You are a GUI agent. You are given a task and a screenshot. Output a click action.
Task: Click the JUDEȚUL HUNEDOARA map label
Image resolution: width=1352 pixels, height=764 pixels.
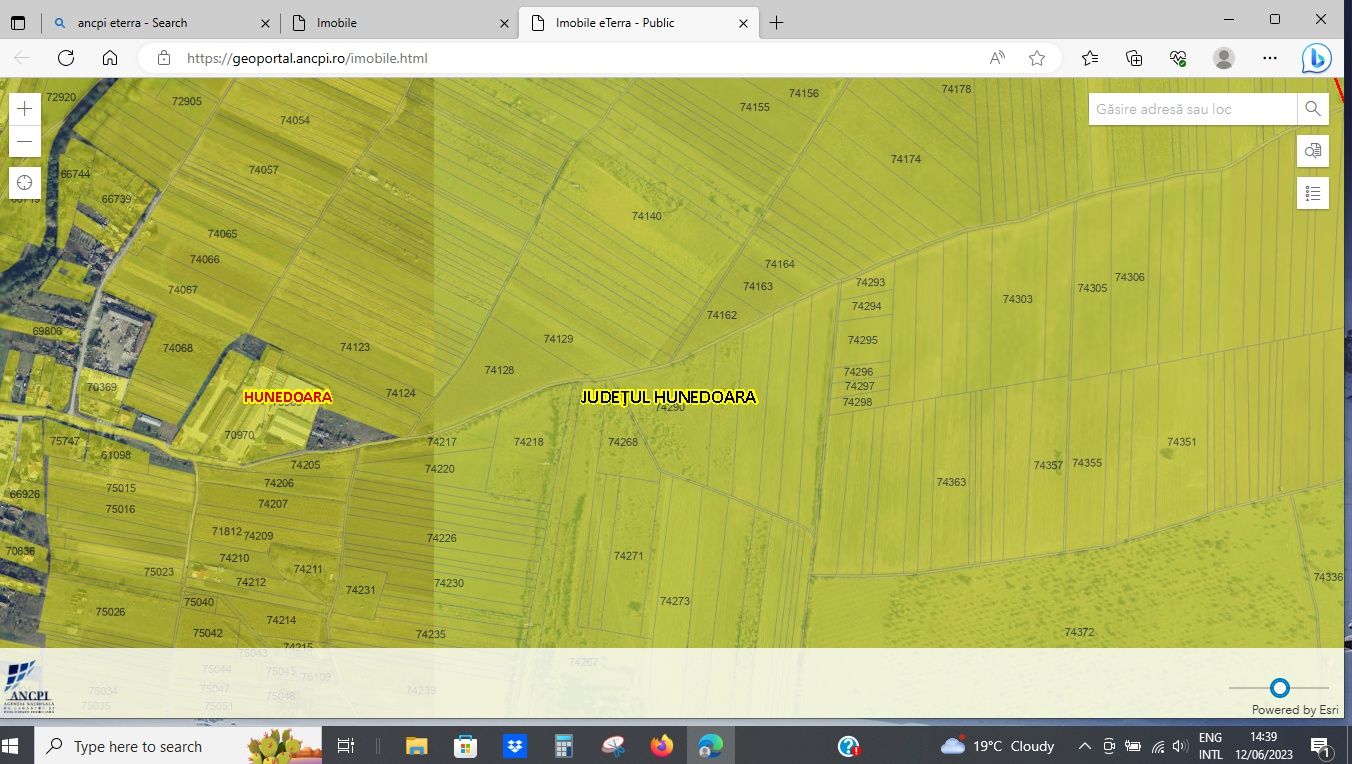pos(669,397)
